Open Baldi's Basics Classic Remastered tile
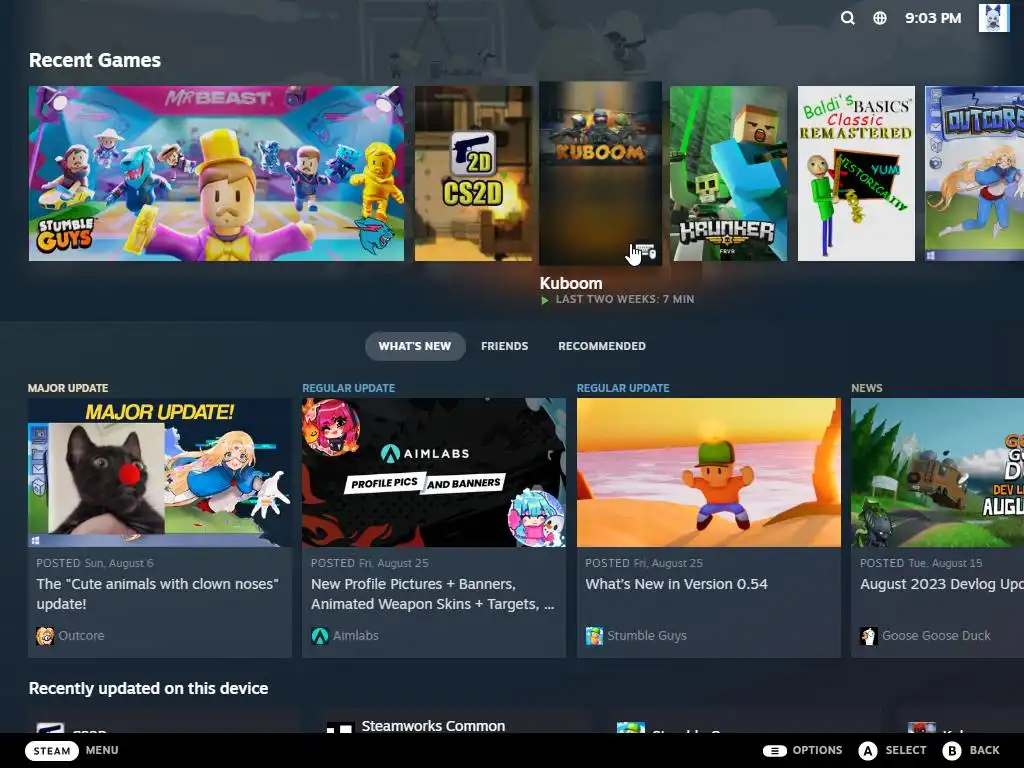This screenshot has height=768, width=1024. [x=856, y=173]
